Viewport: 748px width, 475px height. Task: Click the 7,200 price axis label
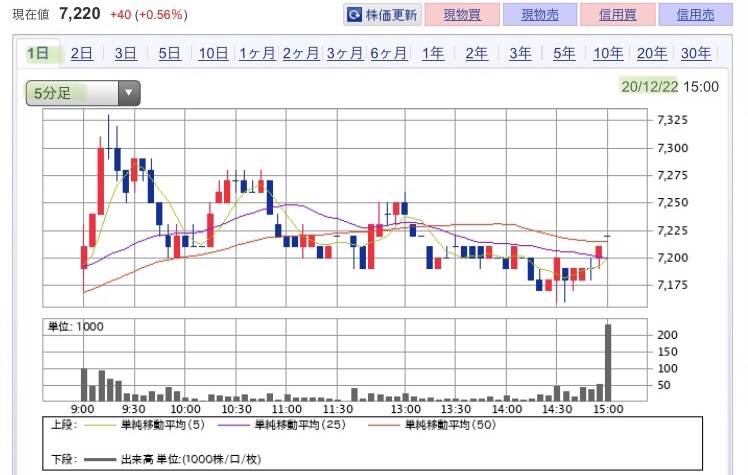point(673,258)
